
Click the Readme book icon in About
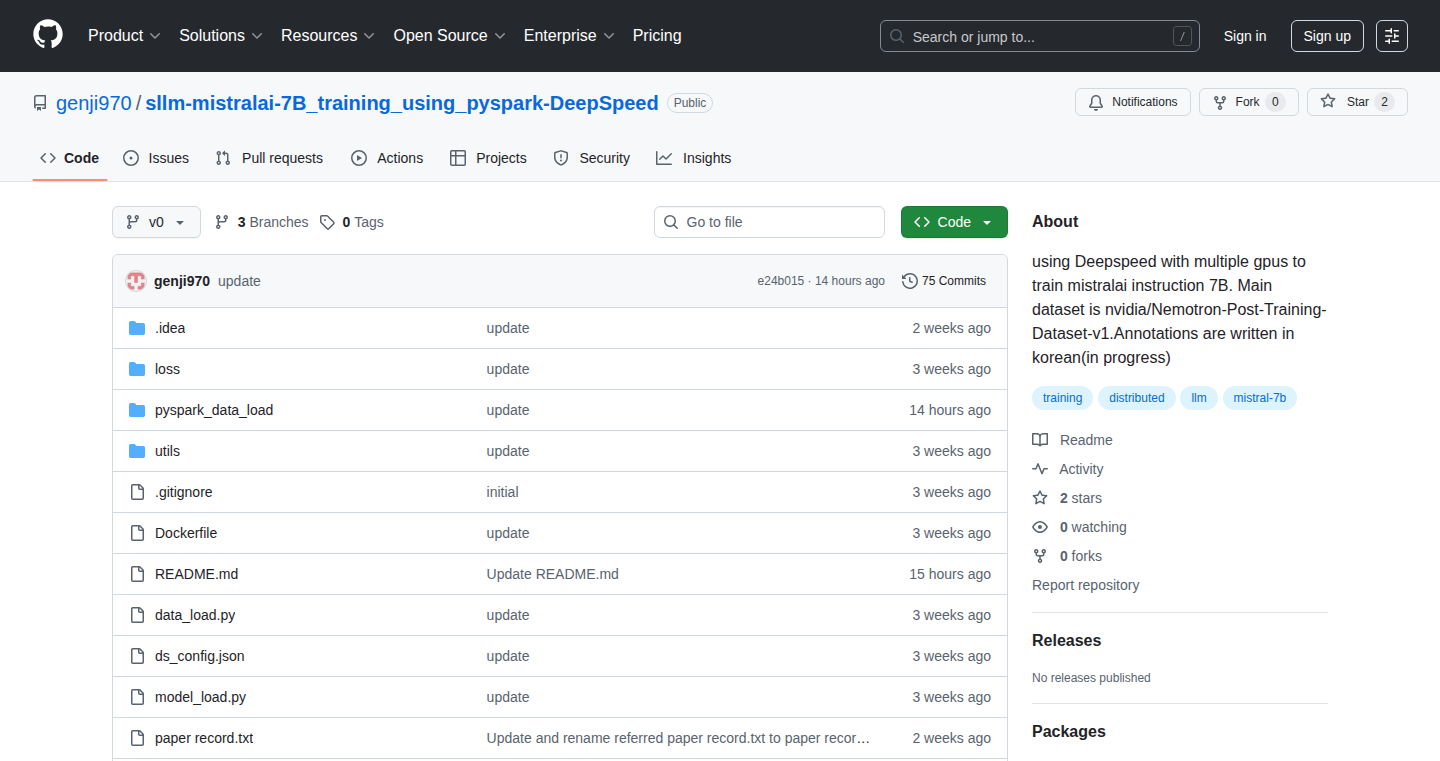tap(1040, 440)
